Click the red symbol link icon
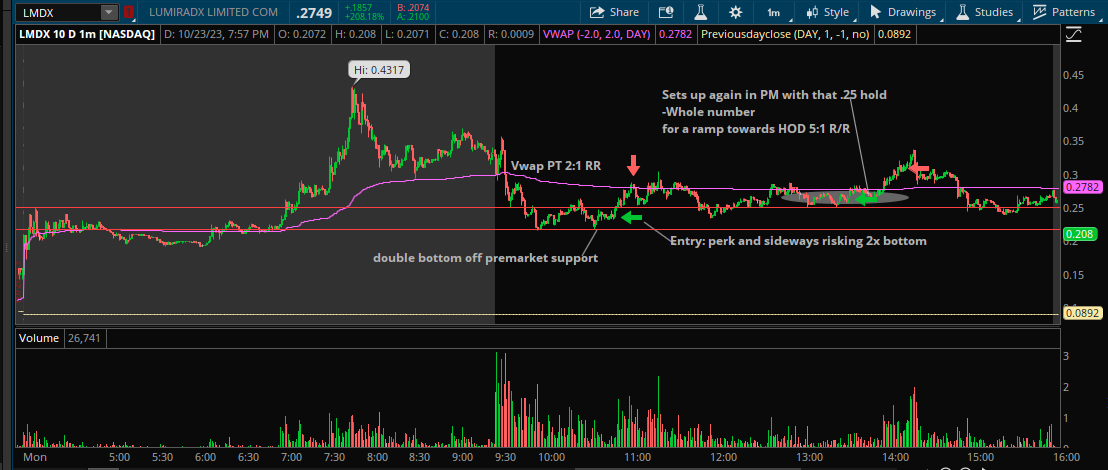1108x470 pixels. pos(128,12)
